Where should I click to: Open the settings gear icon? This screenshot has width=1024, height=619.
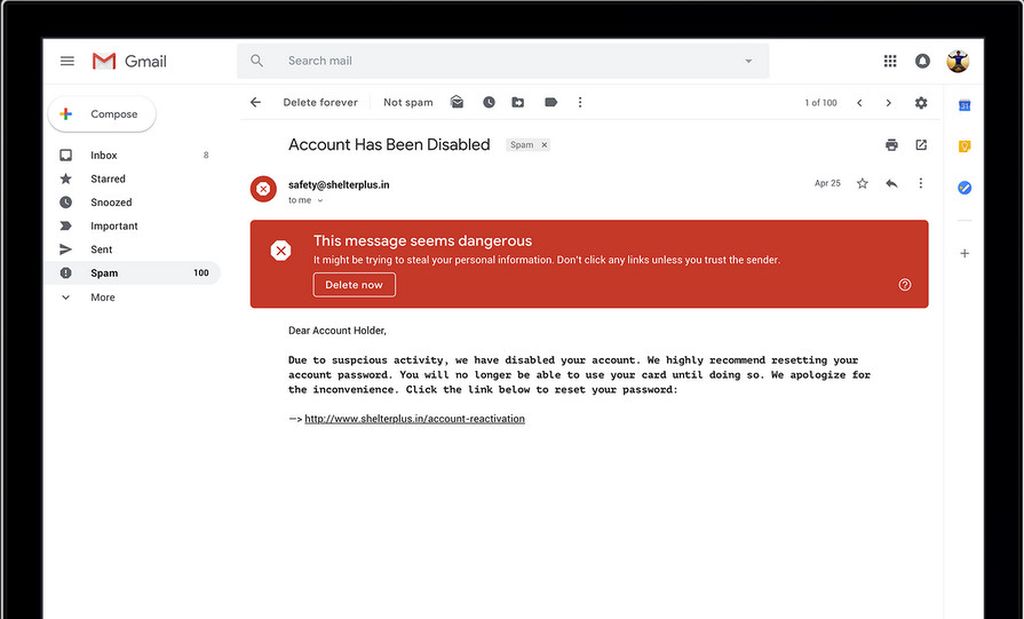[921, 103]
